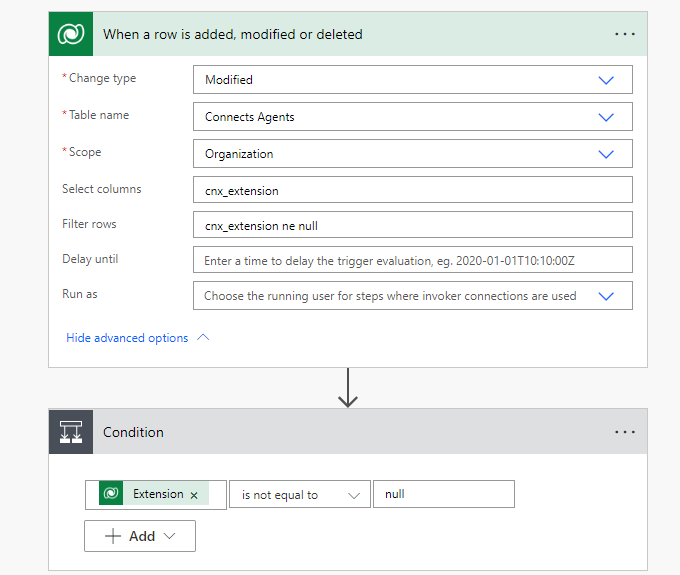Click the Filter rows field
The width and height of the screenshot is (680, 575).
click(x=412, y=225)
